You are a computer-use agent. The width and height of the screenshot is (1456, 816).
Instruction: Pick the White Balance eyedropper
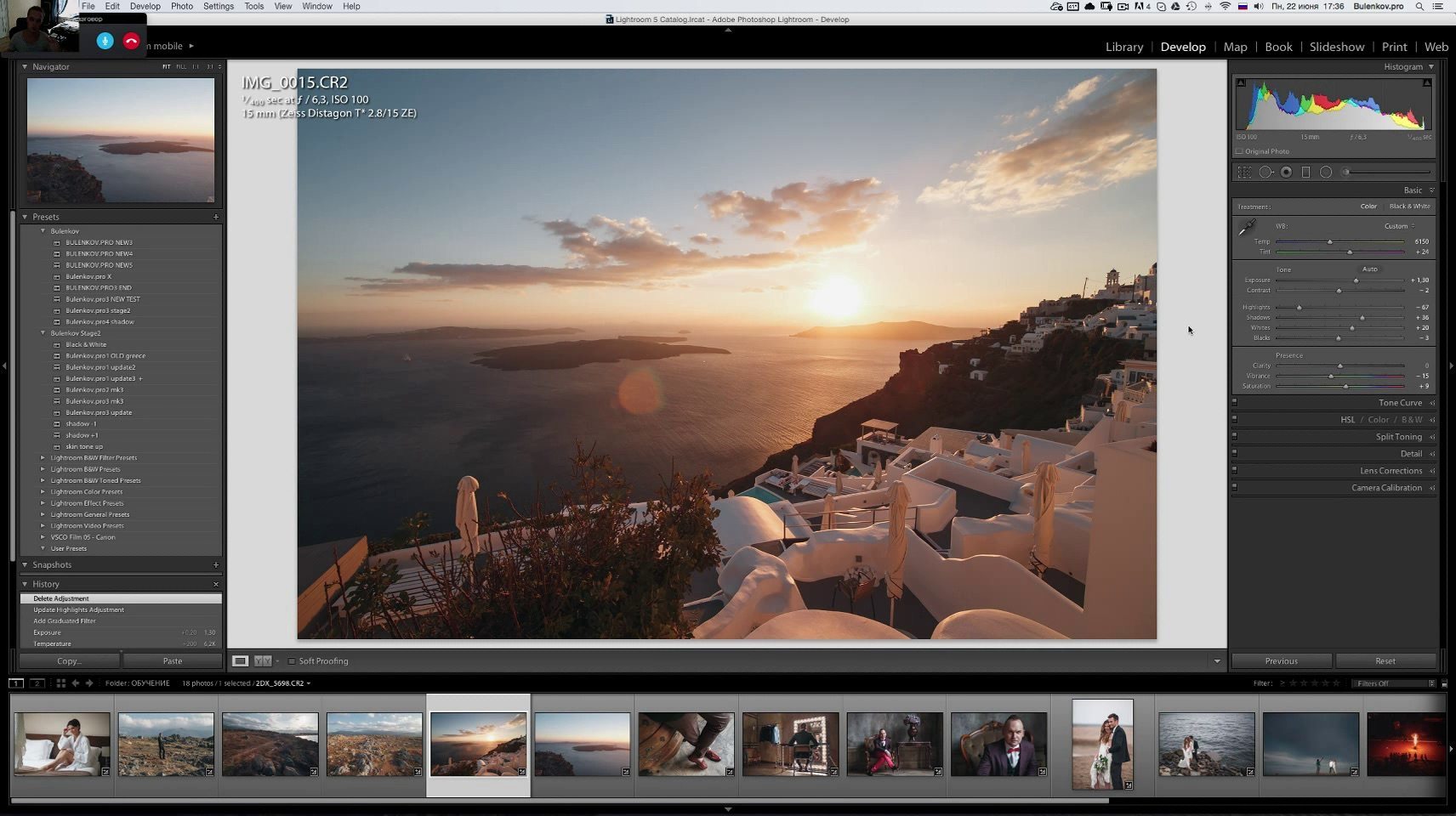pyautogui.click(x=1247, y=227)
